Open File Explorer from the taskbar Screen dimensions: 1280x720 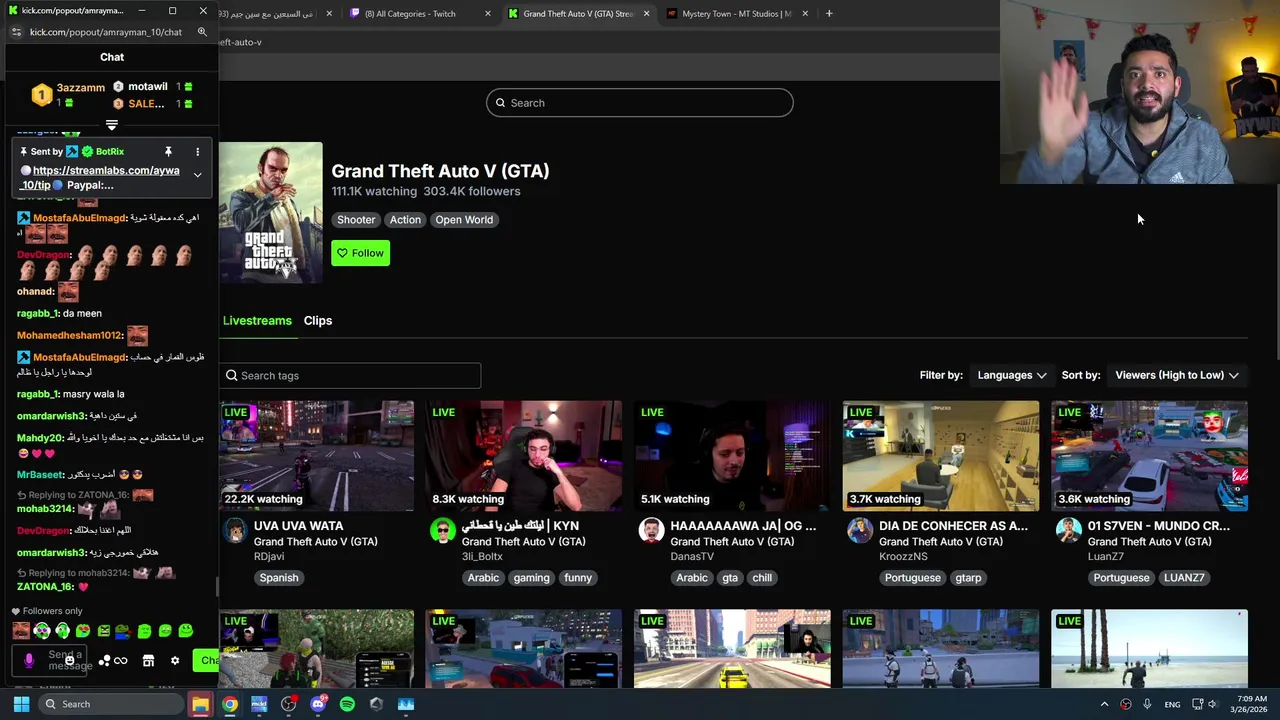point(200,704)
